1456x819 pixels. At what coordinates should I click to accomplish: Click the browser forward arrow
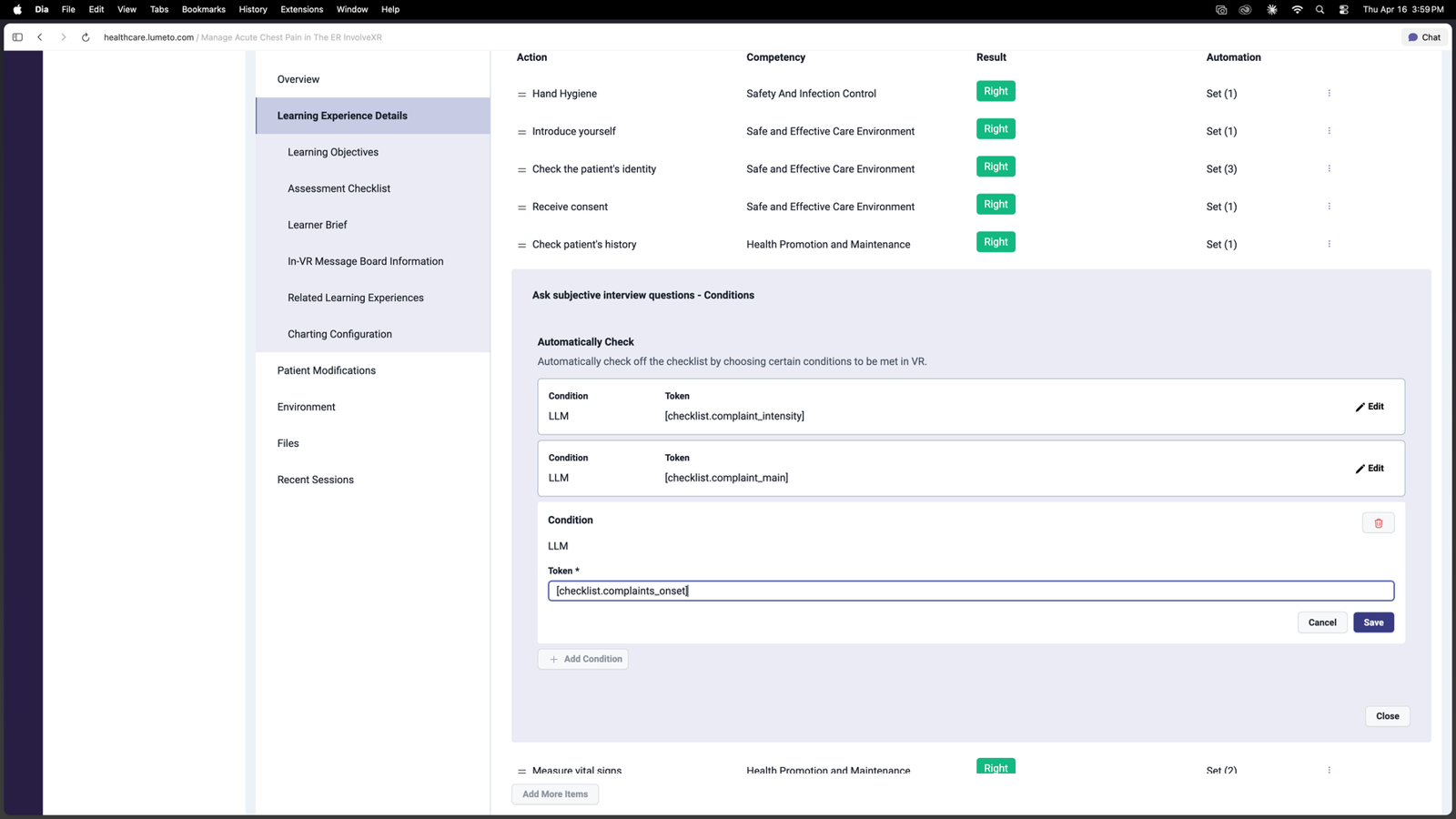(63, 37)
